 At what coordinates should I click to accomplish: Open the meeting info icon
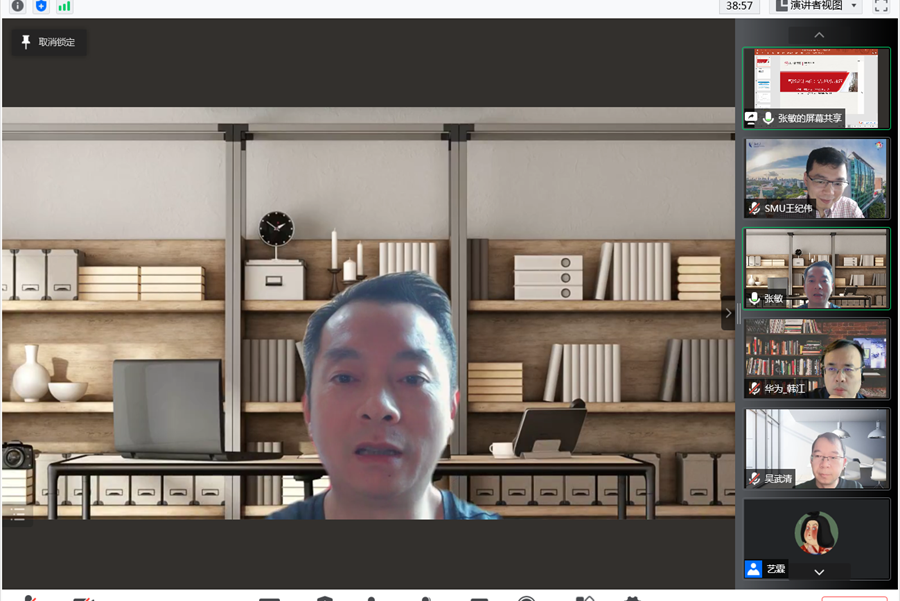(17, 6)
